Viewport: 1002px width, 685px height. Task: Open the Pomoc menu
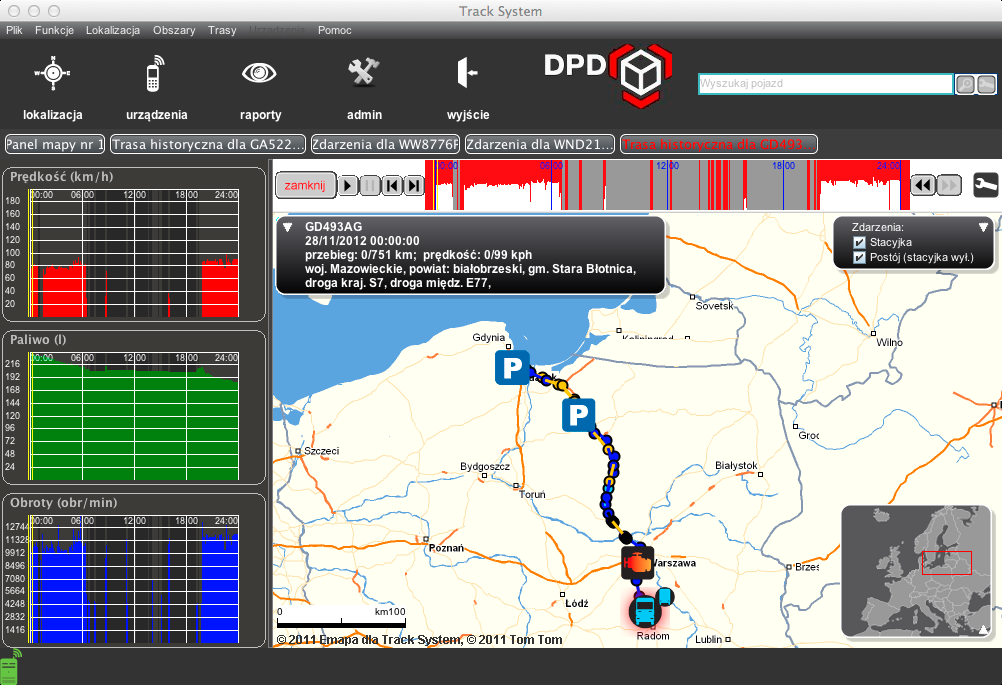(334, 30)
